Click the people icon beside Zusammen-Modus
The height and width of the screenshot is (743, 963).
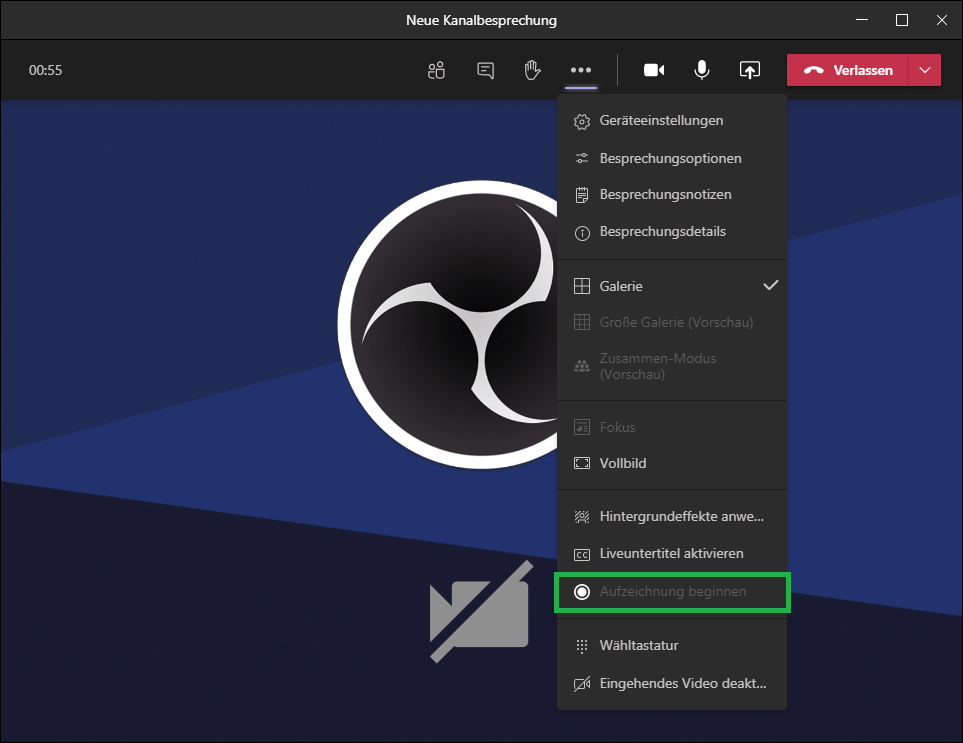[x=582, y=367]
